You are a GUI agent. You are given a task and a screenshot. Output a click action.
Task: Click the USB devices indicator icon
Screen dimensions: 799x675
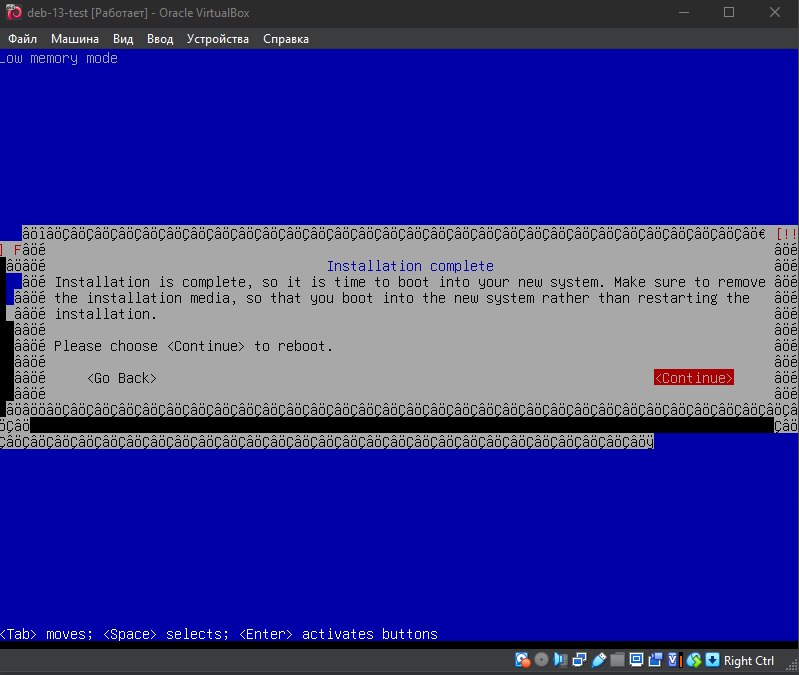click(598, 660)
